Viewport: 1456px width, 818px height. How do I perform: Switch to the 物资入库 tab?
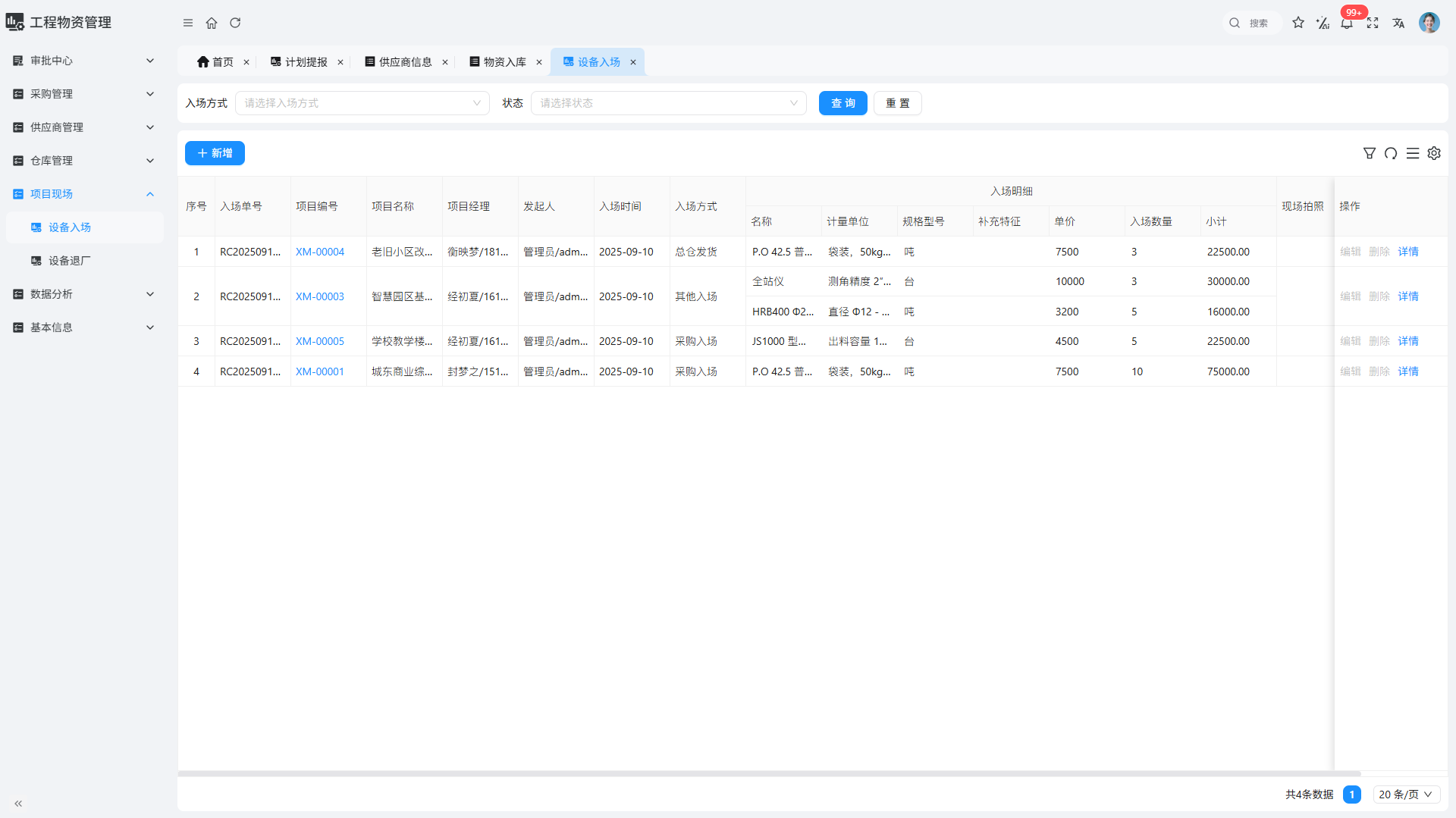tap(504, 62)
